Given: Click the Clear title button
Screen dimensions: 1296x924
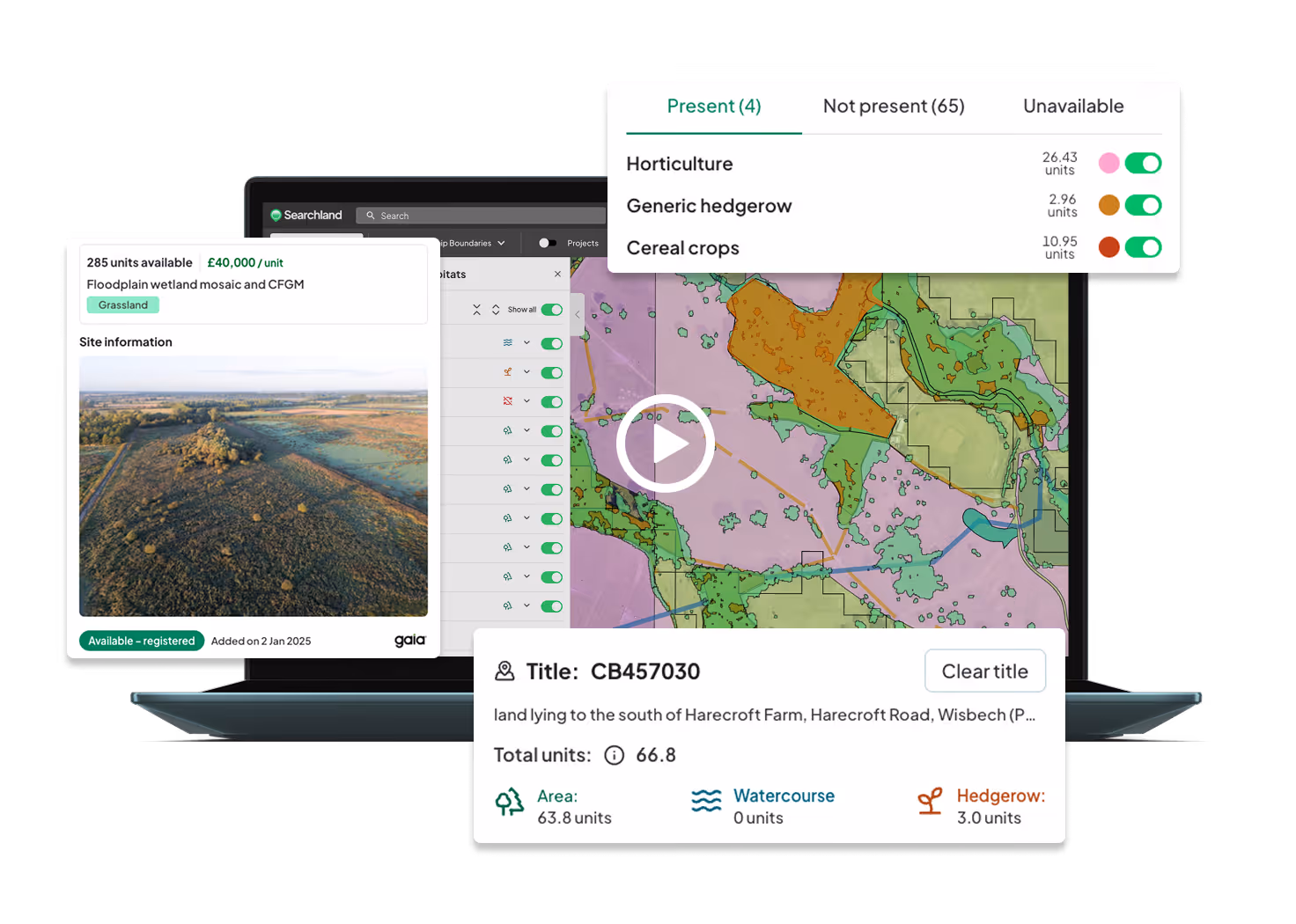Looking at the screenshot, I should click(x=985, y=671).
